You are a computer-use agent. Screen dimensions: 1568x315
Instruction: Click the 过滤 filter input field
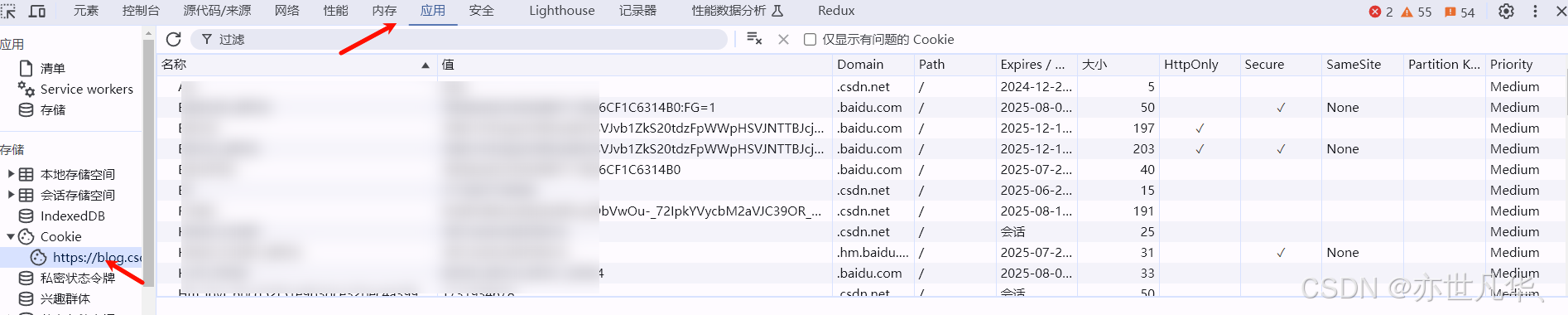point(459,39)
